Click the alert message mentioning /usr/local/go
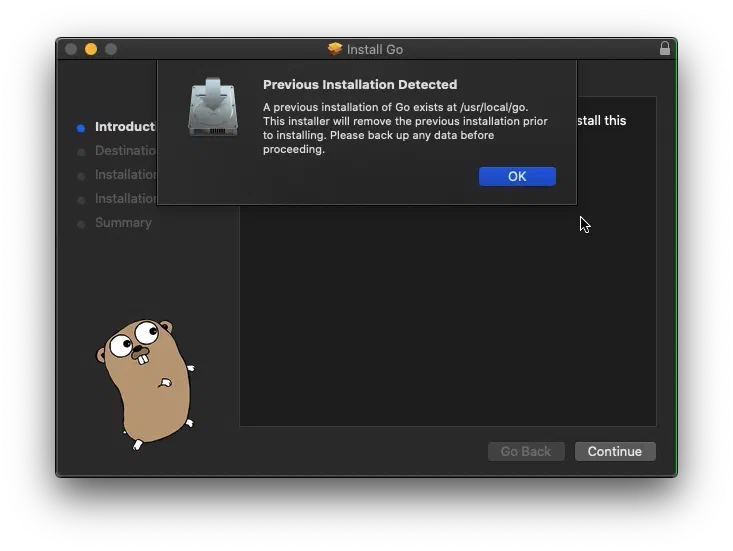The image size is (733, 551). click(x=405, y=128)
